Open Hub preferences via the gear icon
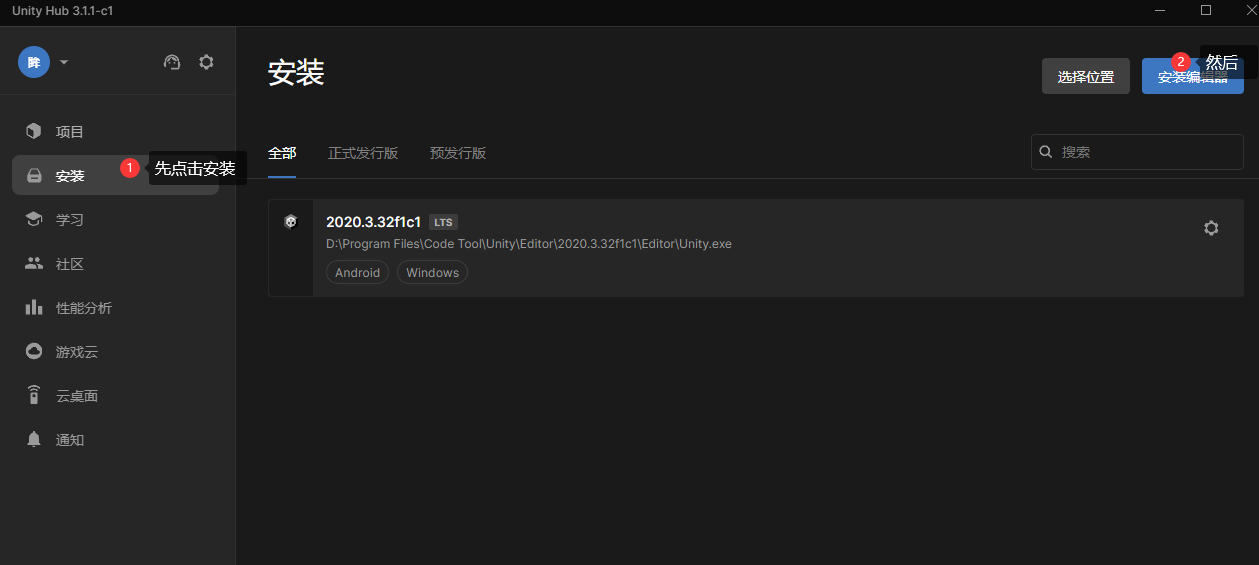The width and height of the screenshot is (1259, 565). click(x=206, y=62)
